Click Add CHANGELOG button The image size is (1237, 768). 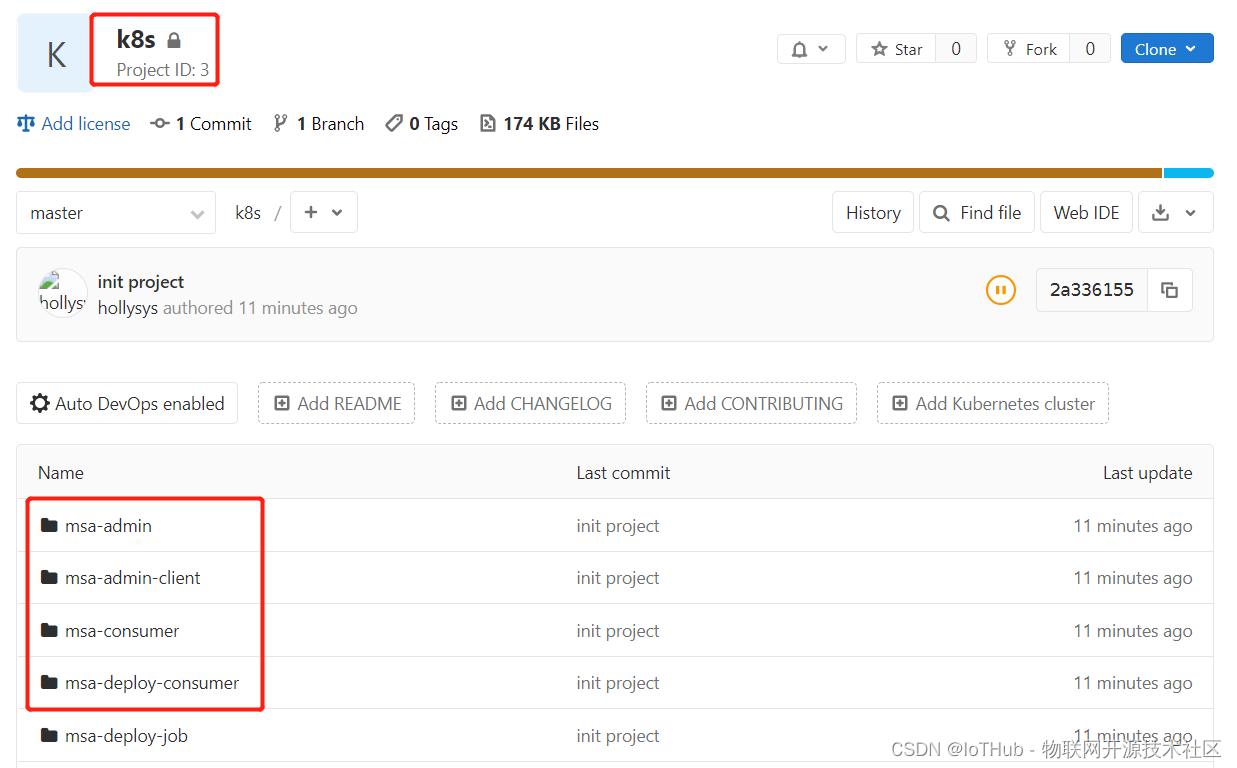531,403
